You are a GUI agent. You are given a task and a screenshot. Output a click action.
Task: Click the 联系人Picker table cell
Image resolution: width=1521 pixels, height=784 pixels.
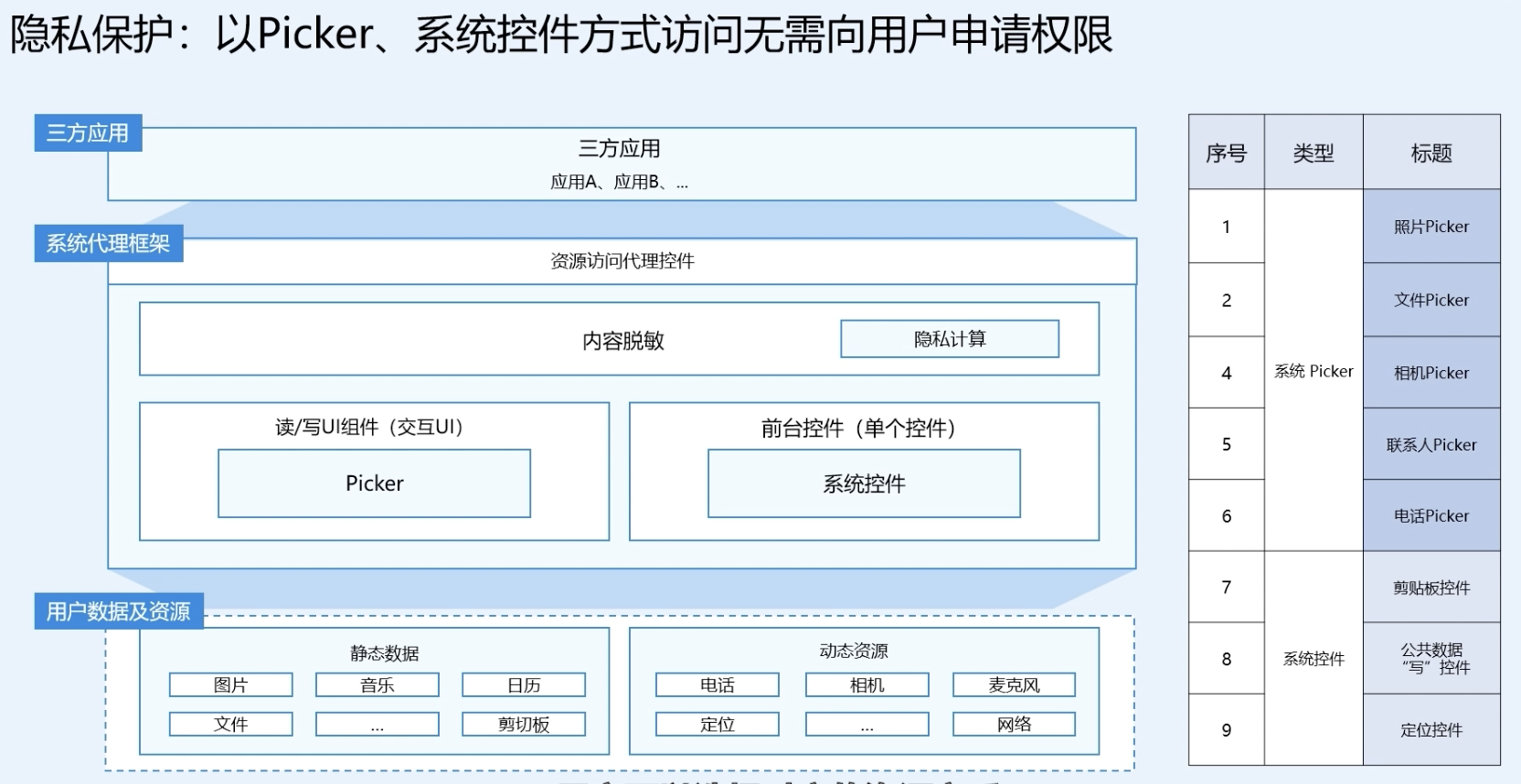[x=1431, y=444]
